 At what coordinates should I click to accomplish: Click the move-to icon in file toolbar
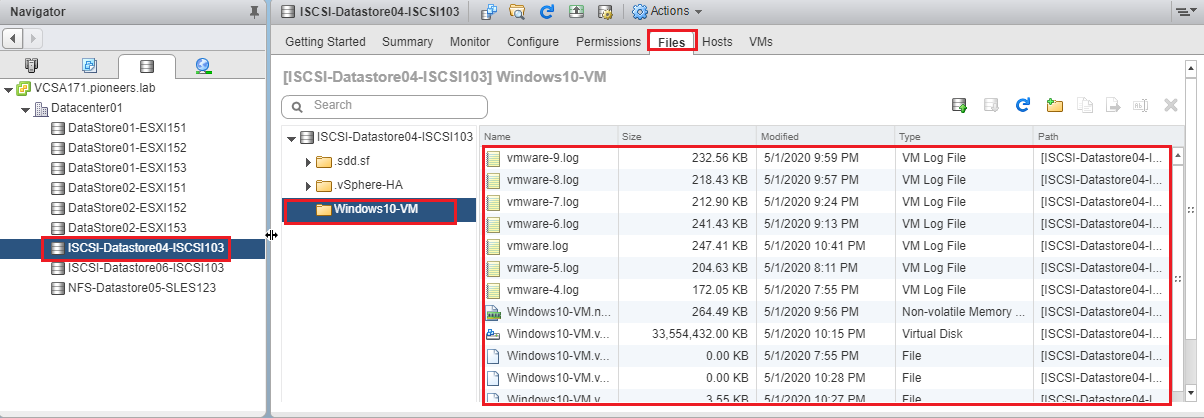(x=1111, y=105)
